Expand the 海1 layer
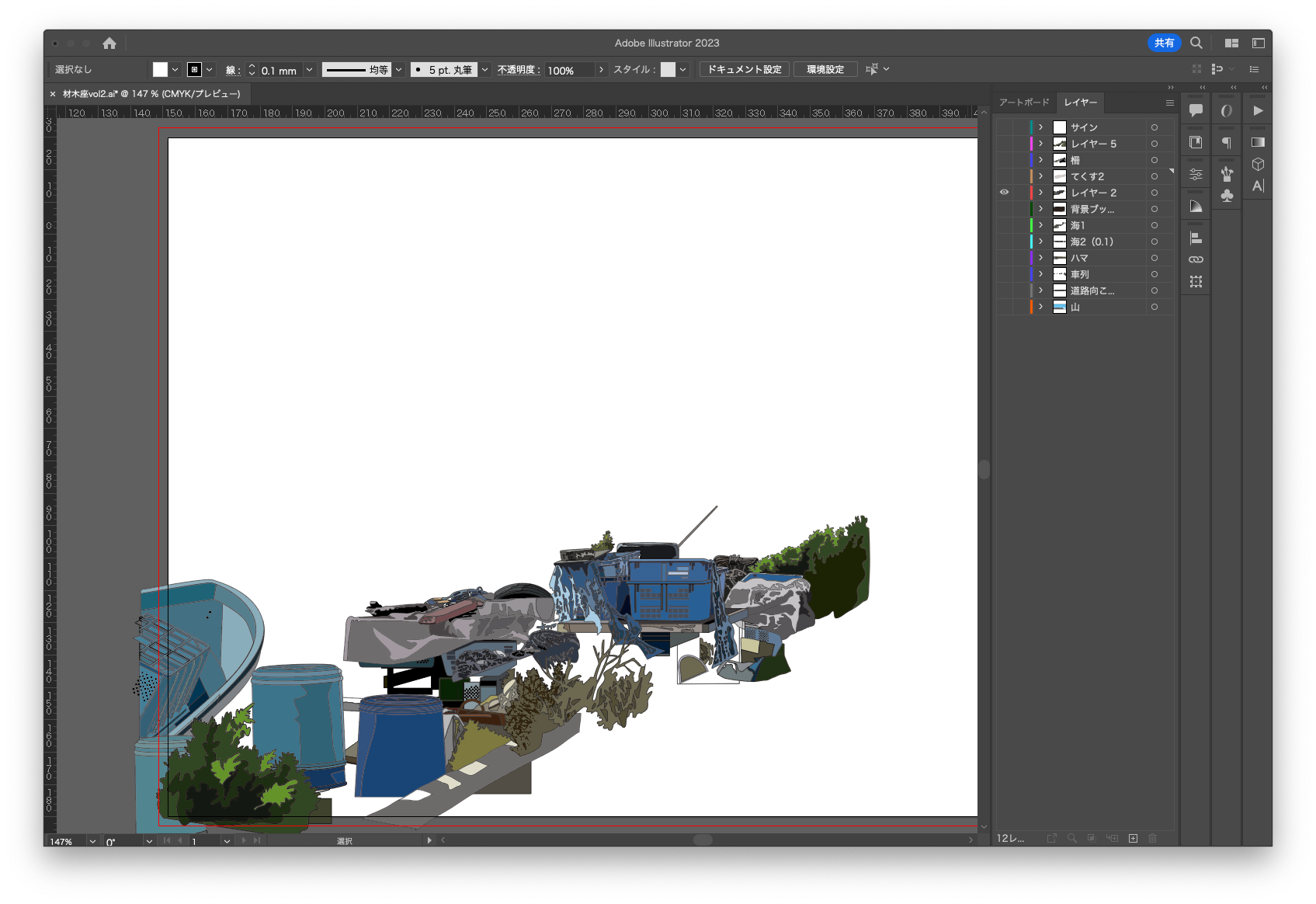 pos(1040,225)
